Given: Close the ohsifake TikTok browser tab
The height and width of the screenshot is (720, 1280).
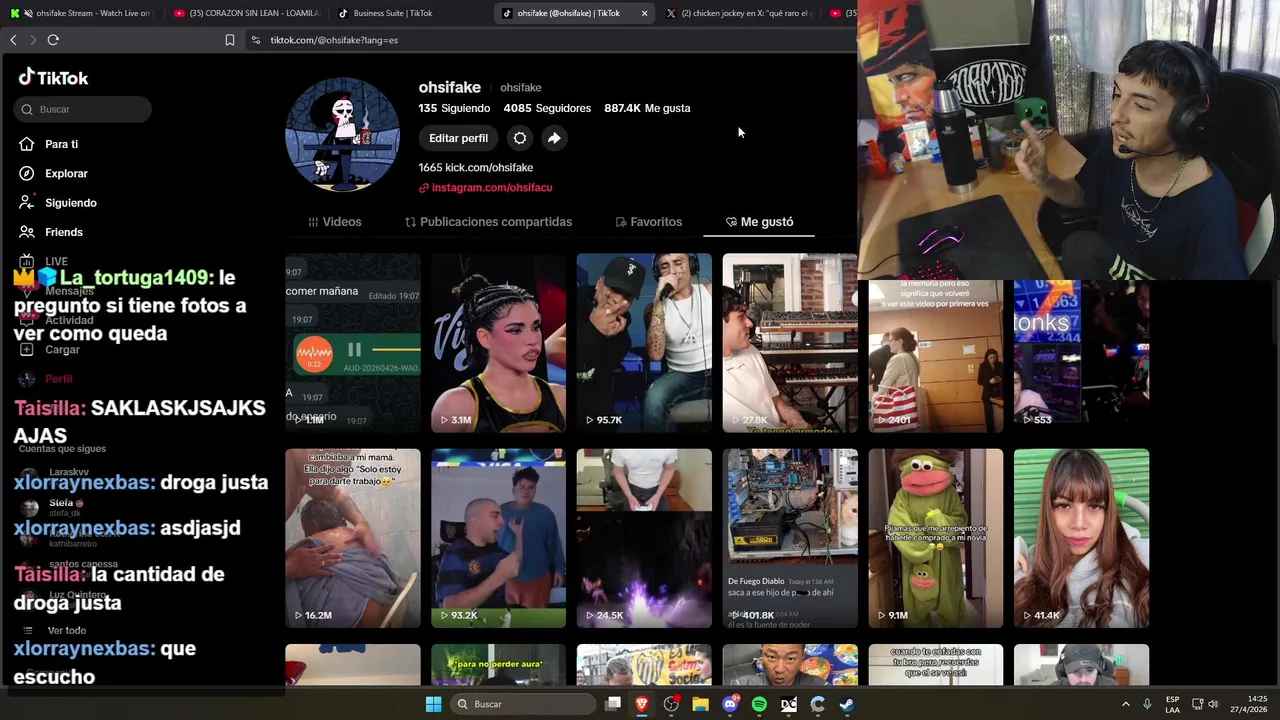Looking at the screenshot, I should pyautogui.click(x=644, y=13).
